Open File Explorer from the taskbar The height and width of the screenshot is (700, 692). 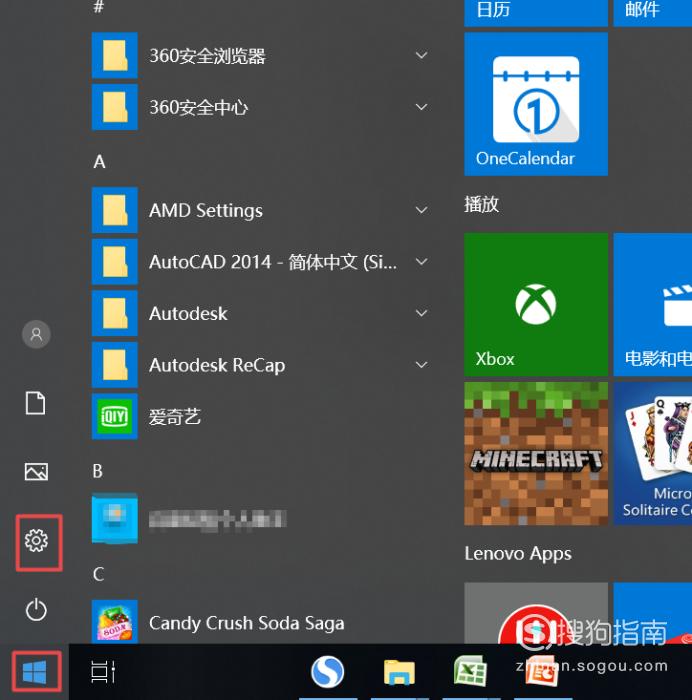click(x=400, y=672)
